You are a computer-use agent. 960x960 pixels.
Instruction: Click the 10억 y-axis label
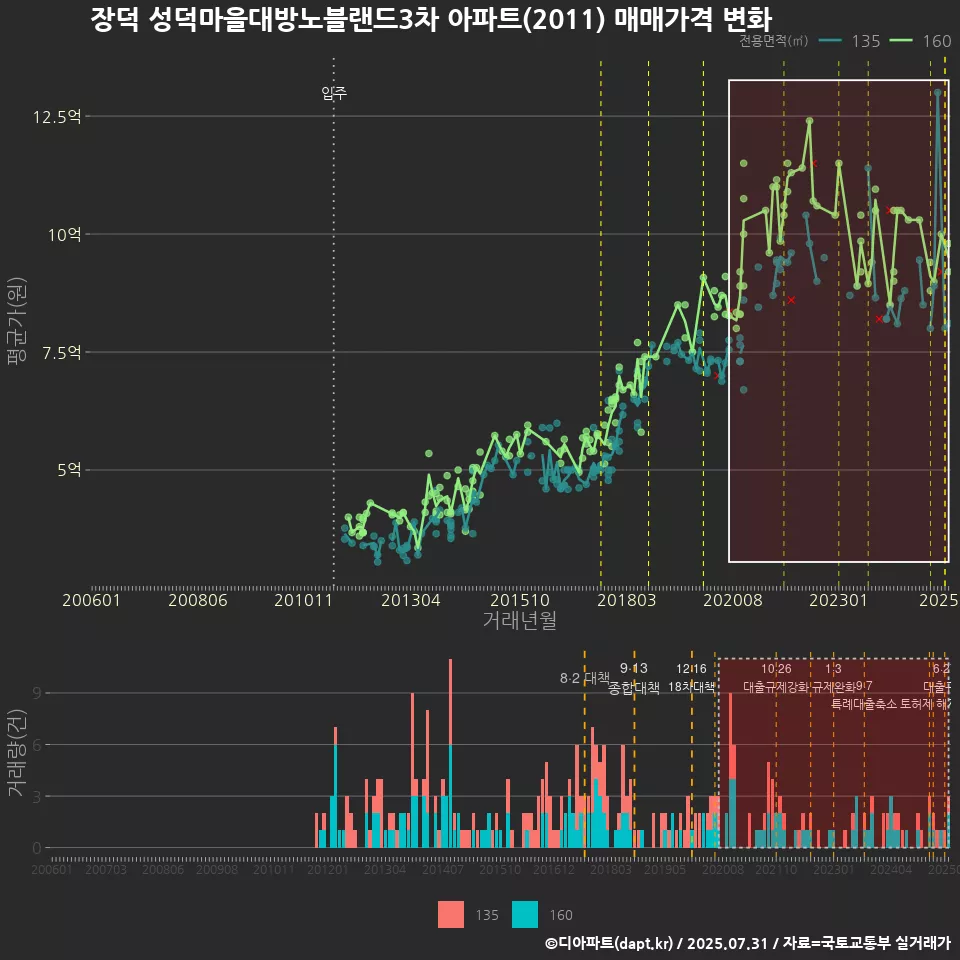[65, 234]
